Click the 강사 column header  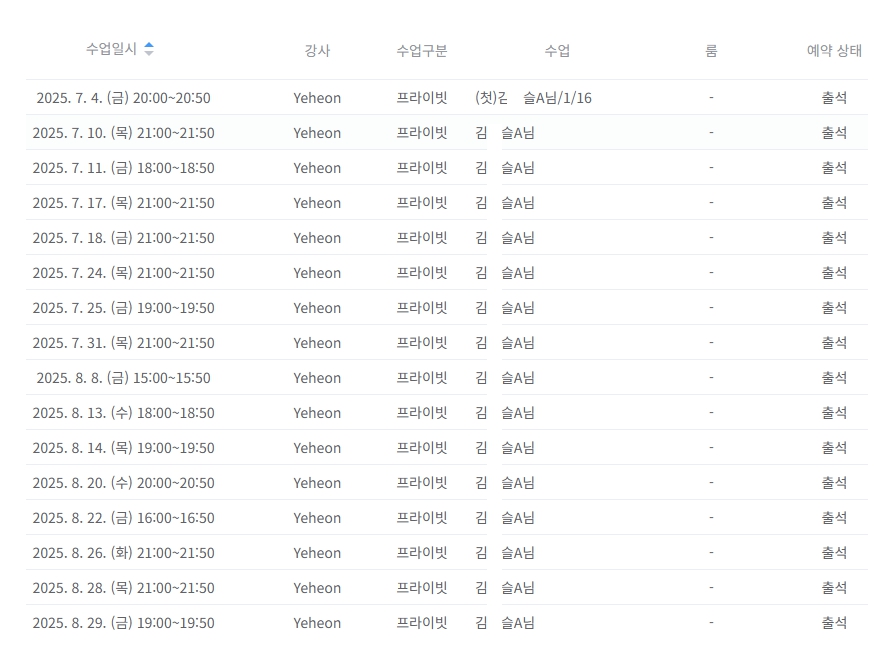tap(317, 51)
